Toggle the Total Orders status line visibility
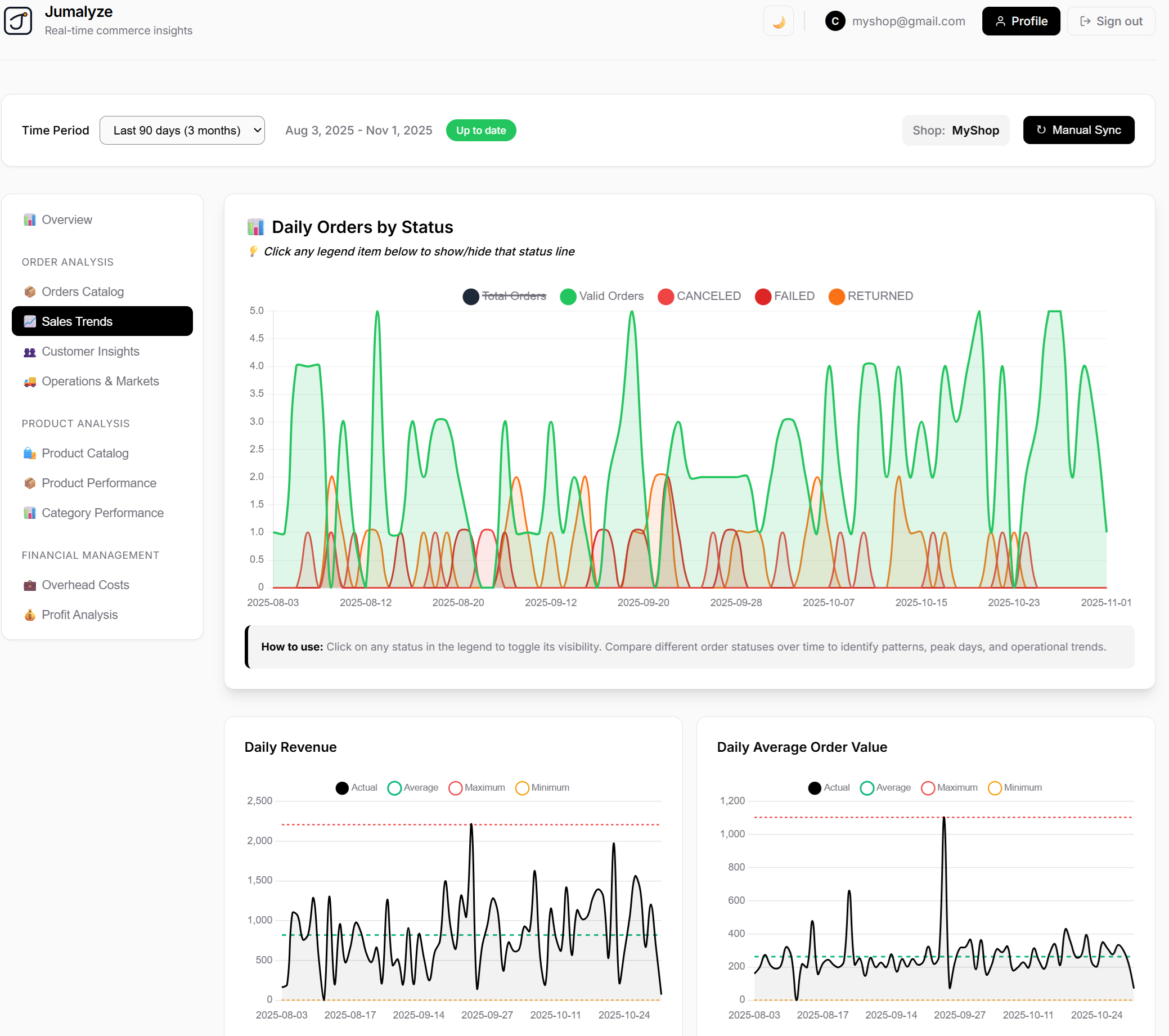The height and width of the screenshot is (1036, 1169). click(x=505, y=296)
